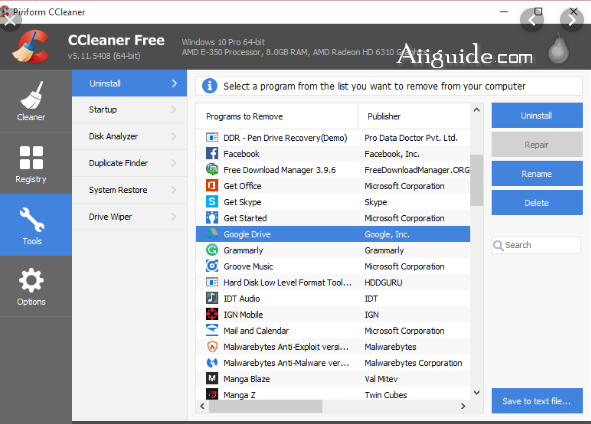Click the Delete button
This screenshot has height=424, width=591.
537,202
